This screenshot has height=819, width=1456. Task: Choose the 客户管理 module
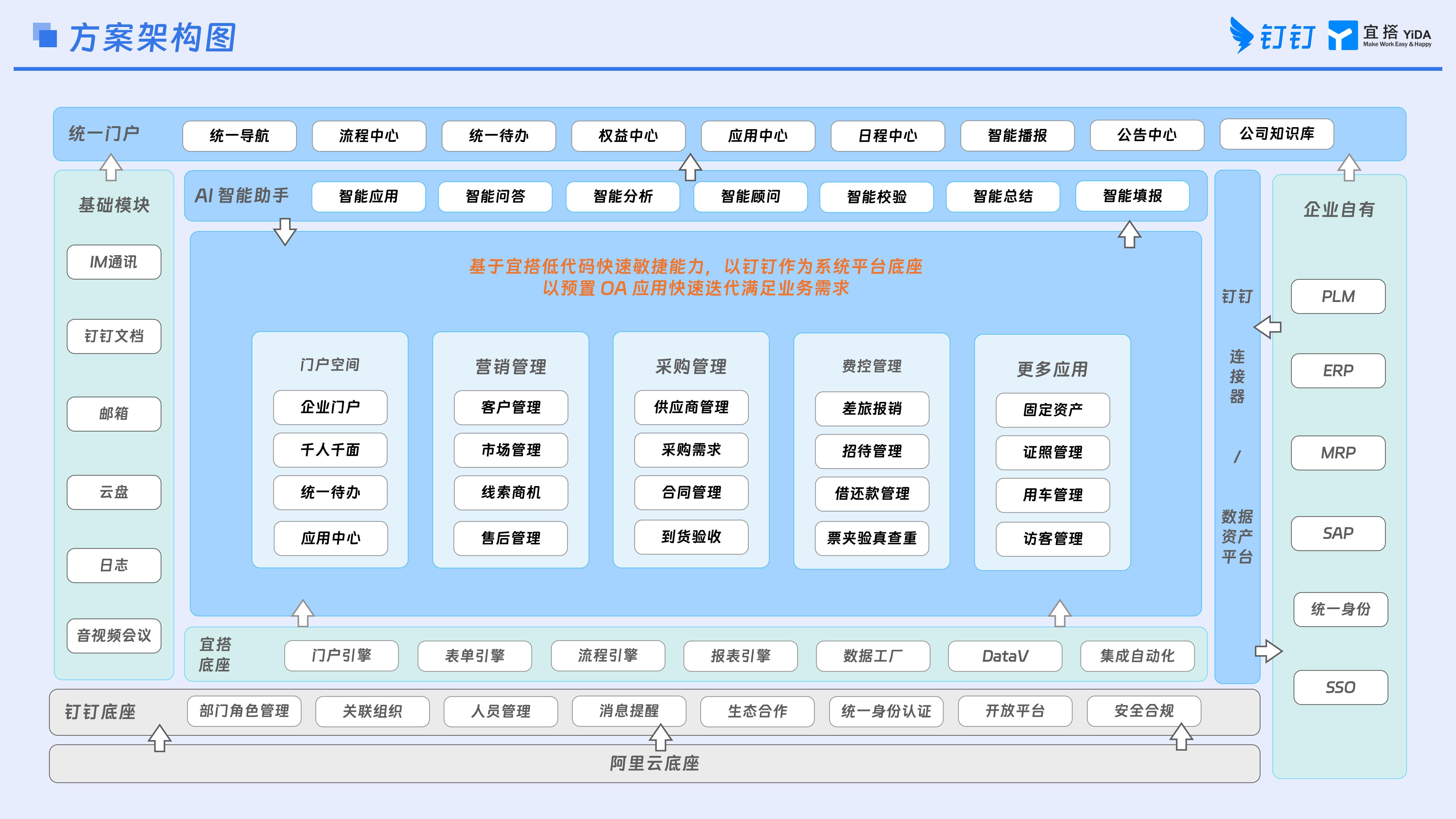[511, 408]
